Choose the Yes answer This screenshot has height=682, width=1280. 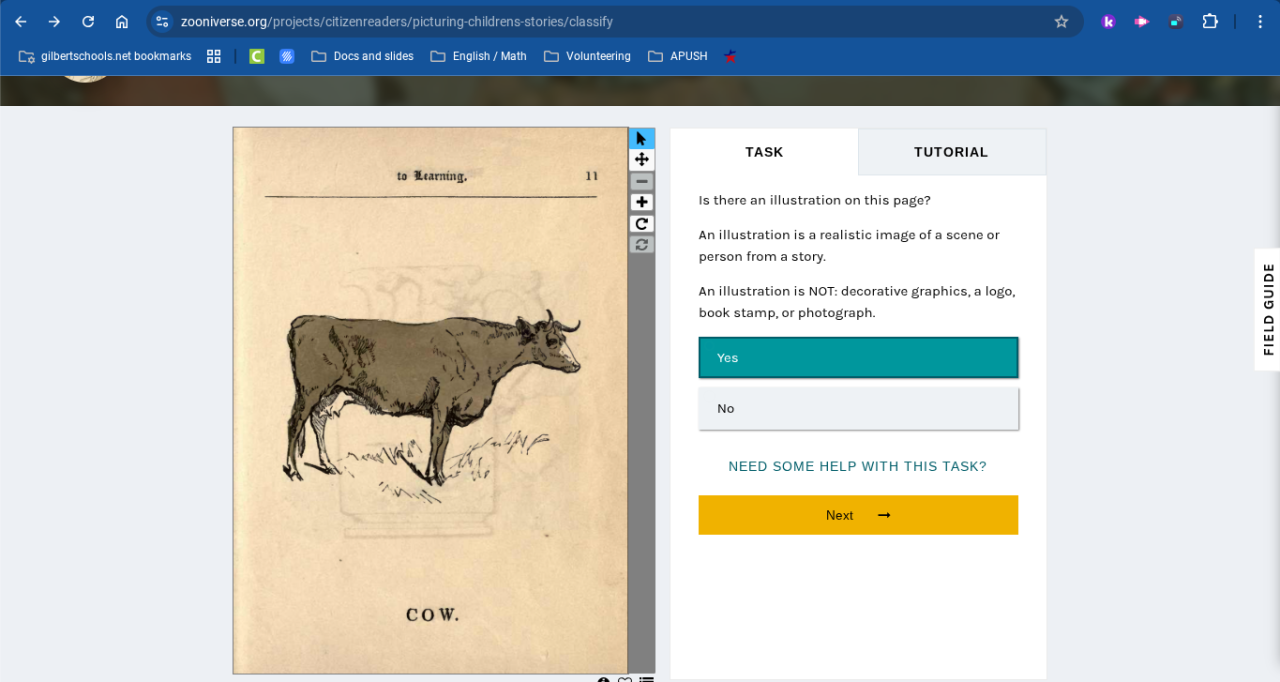858,358
